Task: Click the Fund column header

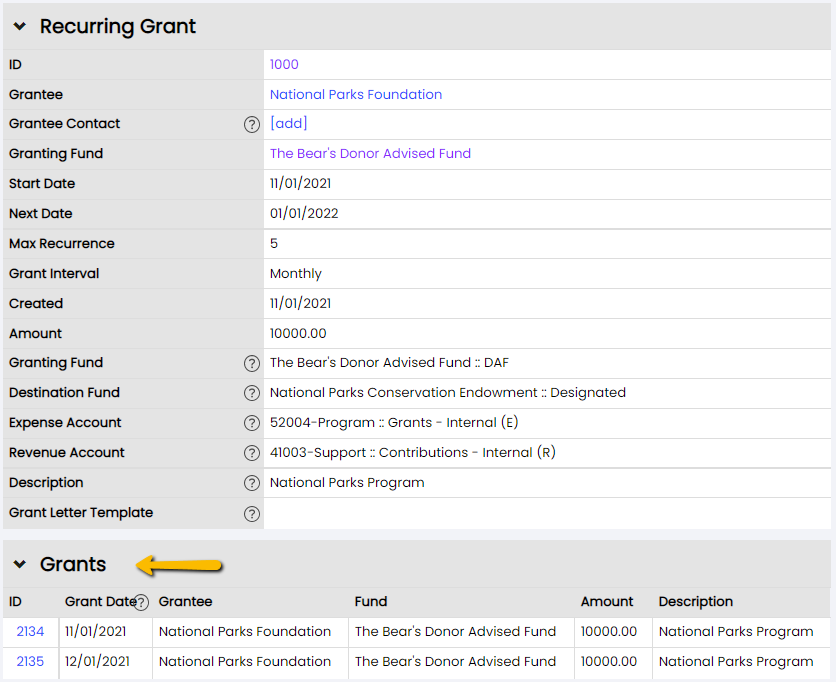Action: (x=371, y=601)
